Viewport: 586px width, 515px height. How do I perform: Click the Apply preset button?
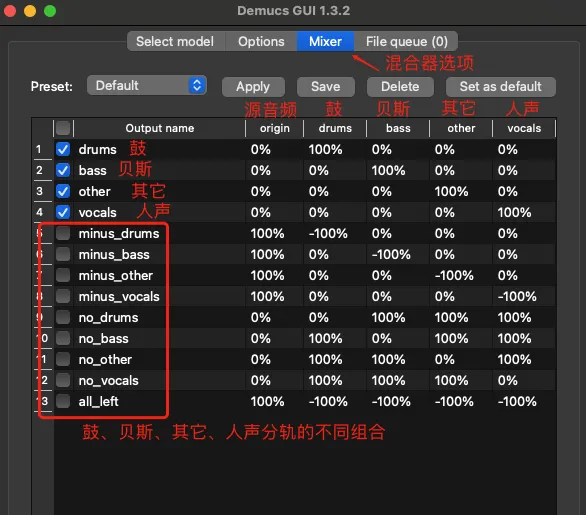[253, 87]
